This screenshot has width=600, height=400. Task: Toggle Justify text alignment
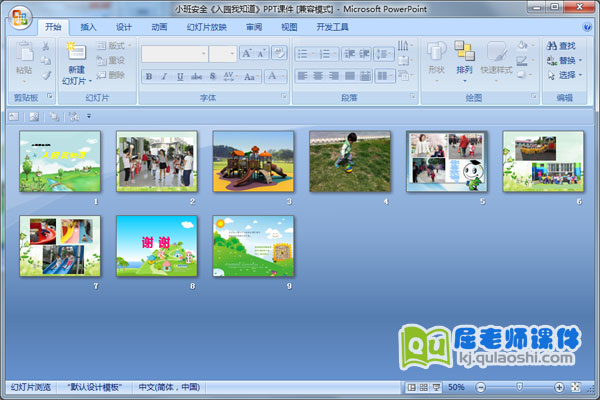(x=350, y=76)
